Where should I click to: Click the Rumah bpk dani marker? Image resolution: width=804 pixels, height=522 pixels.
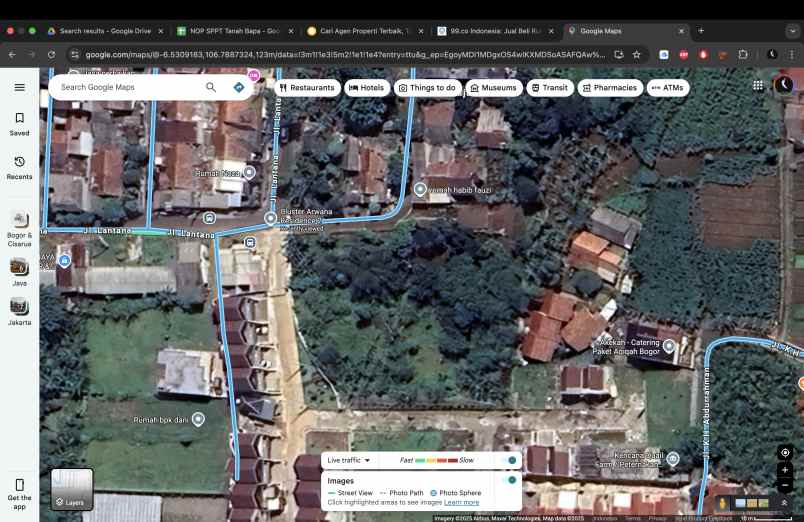[198, 419]
